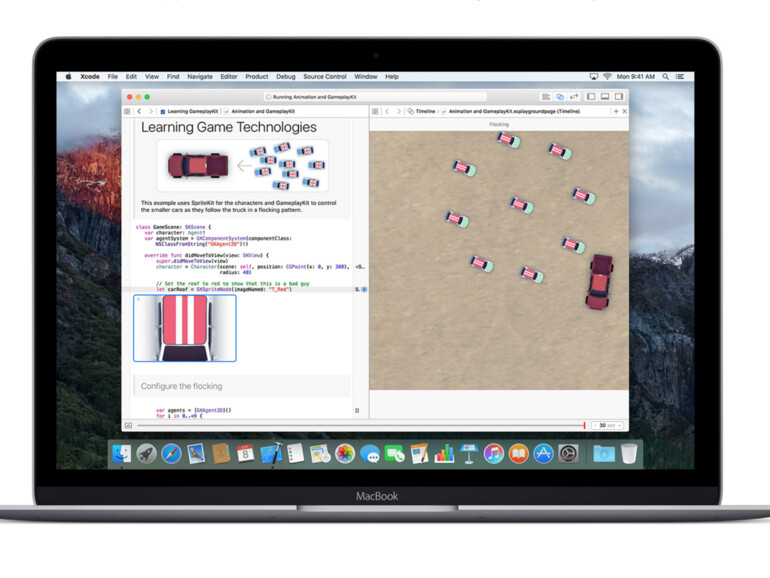Open the Source Control menu
The height and width of the screenshot is (578, 770).
point(325,77)
